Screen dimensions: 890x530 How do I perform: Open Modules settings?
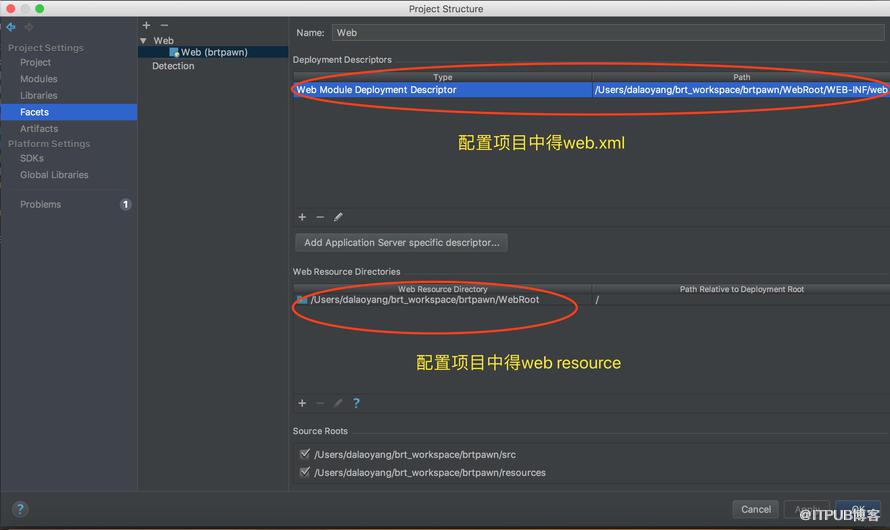39,79
